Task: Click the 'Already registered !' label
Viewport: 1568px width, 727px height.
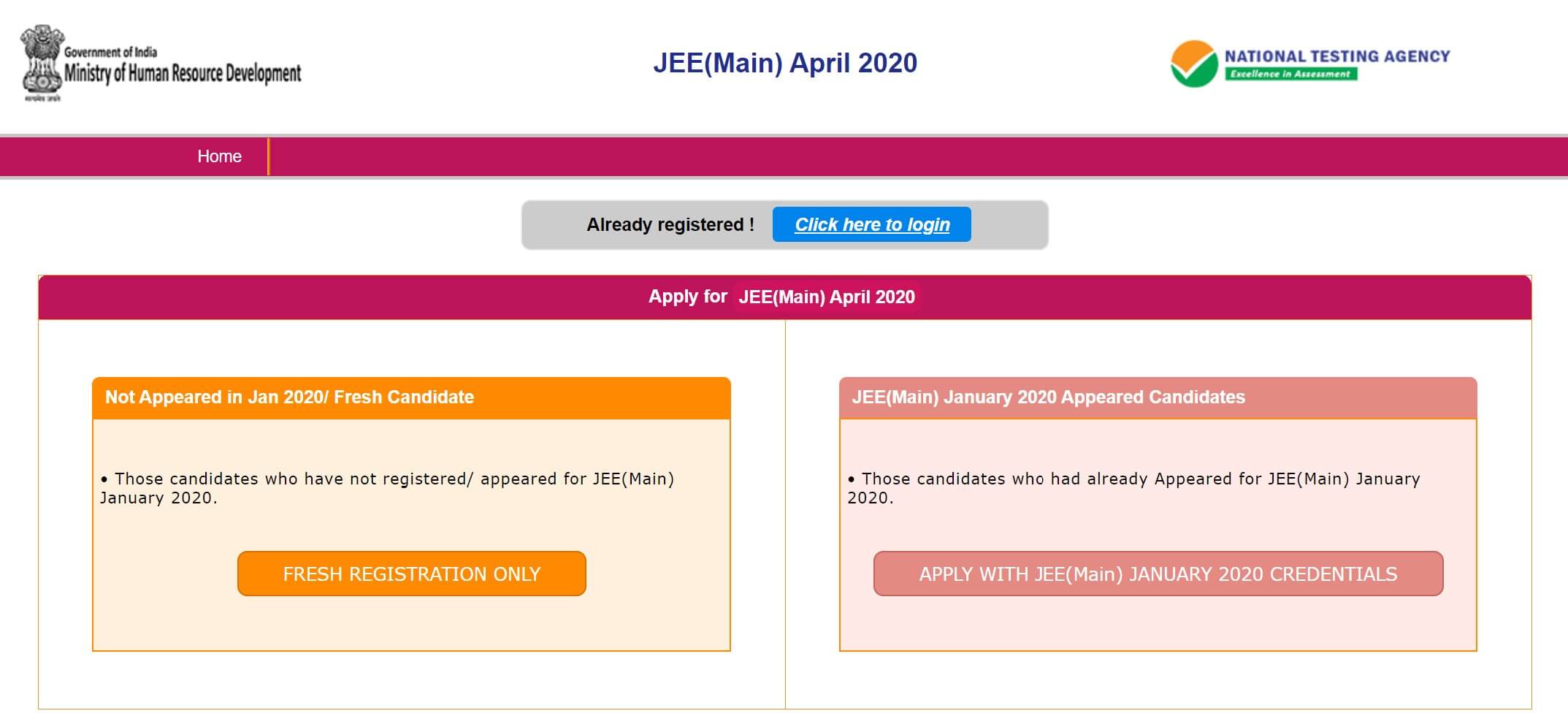Action: pos(670,224)
